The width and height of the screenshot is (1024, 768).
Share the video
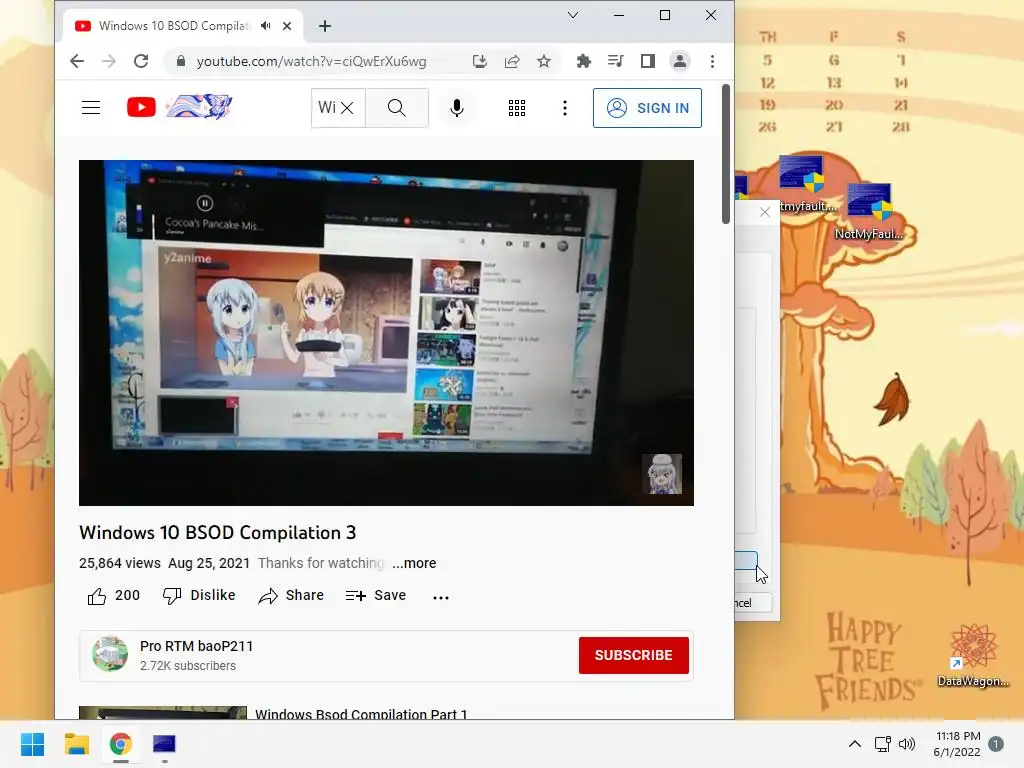click(x=291, y=596)
